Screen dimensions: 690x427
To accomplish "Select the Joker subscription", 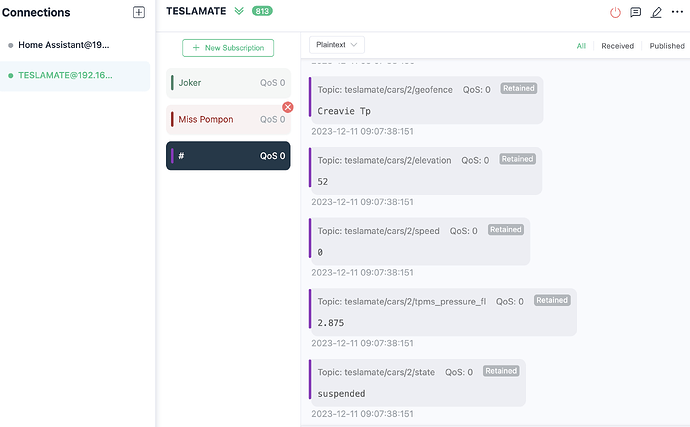I will point(228,83).
